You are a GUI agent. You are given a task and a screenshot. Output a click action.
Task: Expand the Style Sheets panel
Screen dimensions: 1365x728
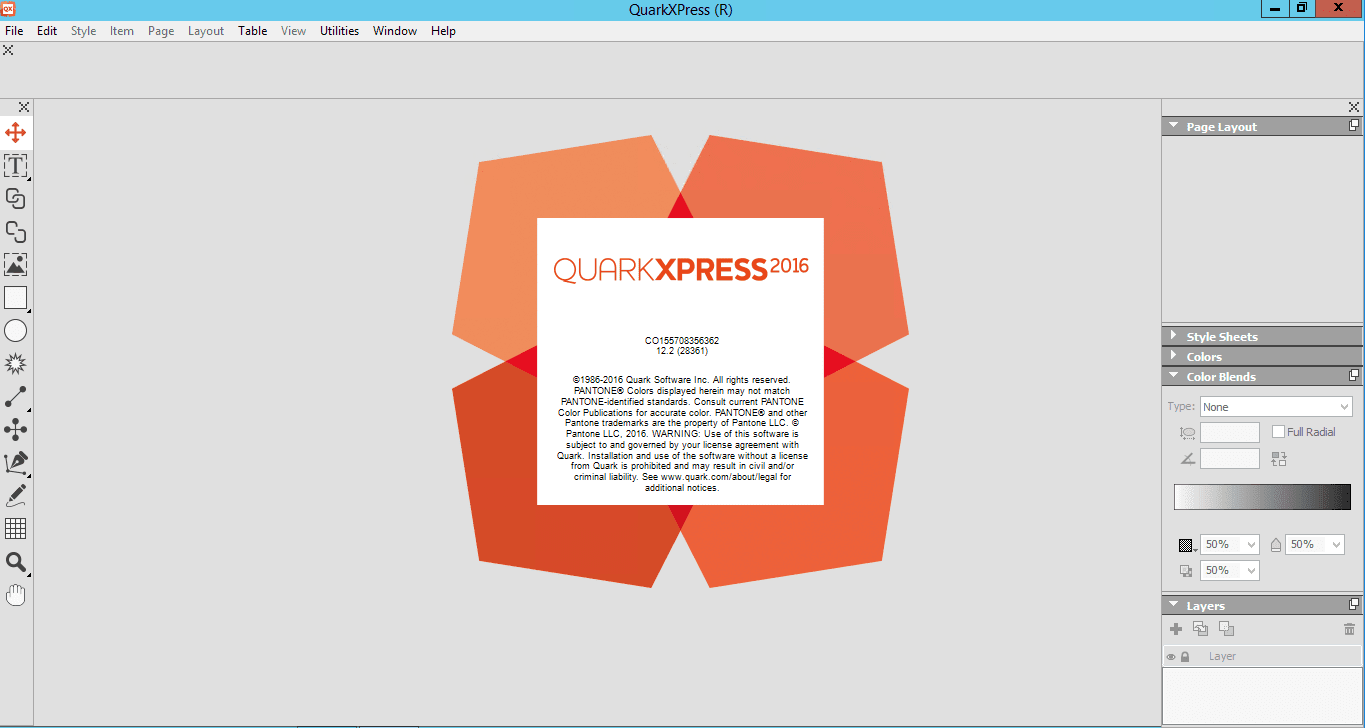coord(1174,336)
